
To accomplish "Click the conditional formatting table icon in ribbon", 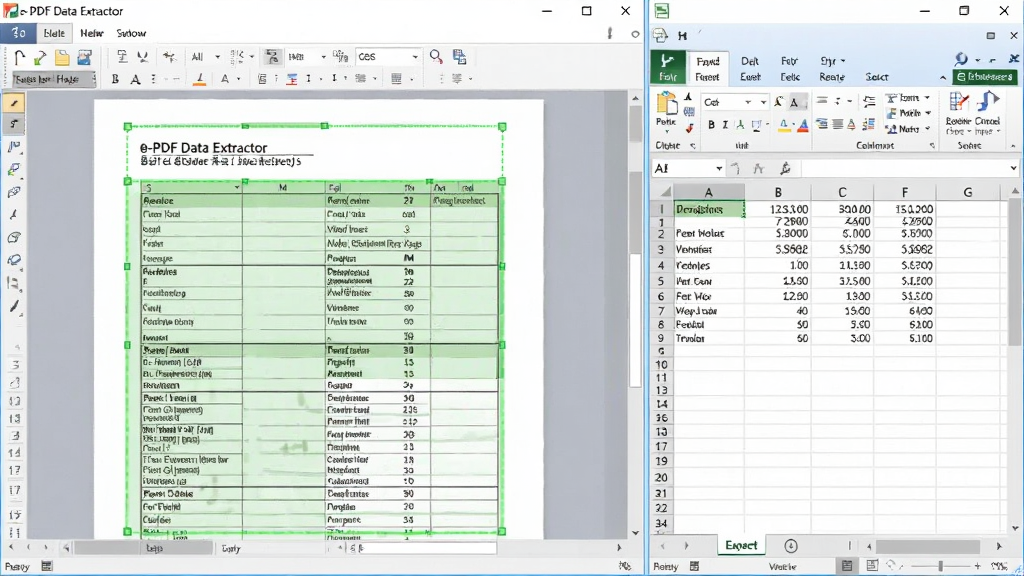I will tap(958, 103).
